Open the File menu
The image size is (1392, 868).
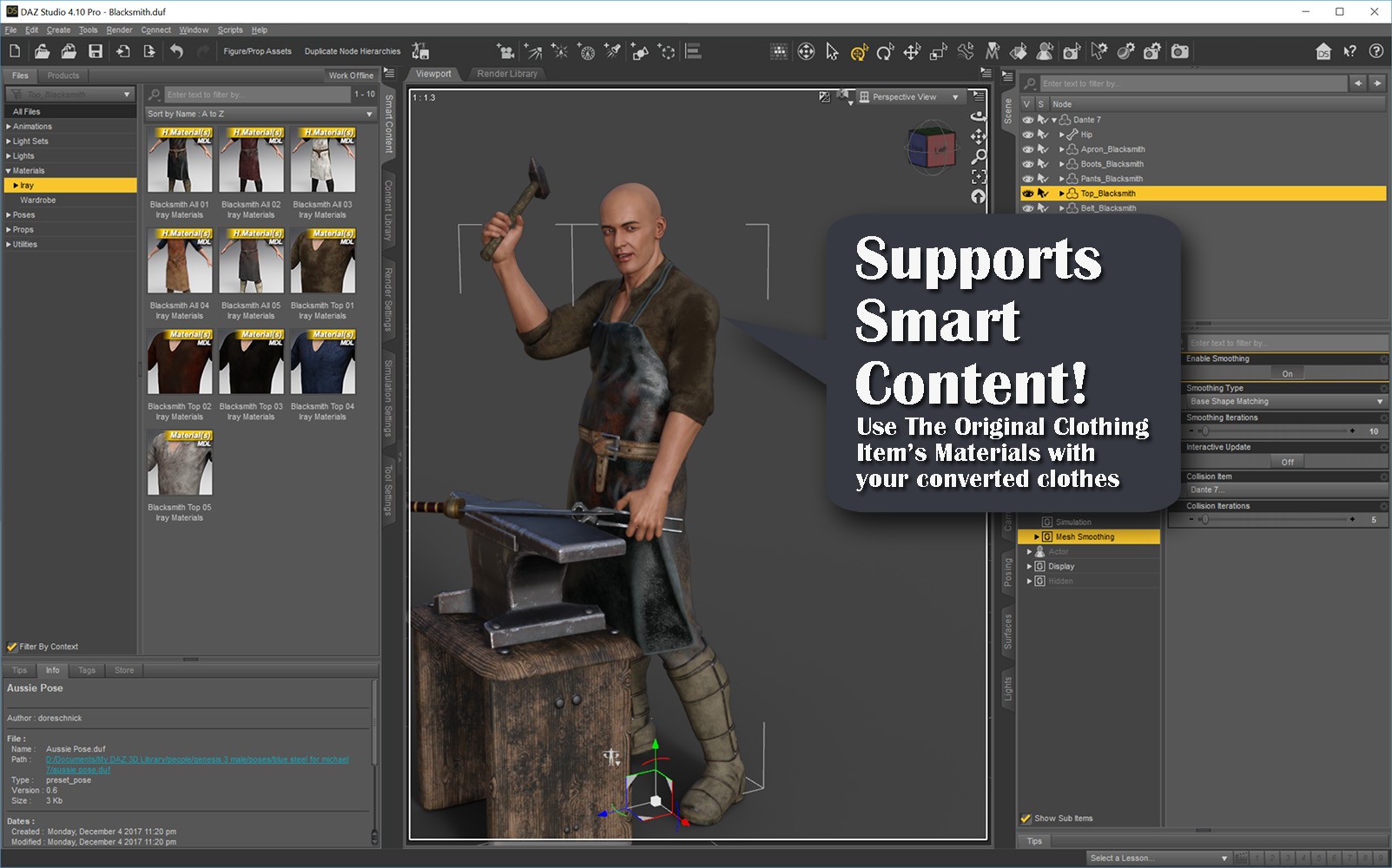(x=10, y=30)
